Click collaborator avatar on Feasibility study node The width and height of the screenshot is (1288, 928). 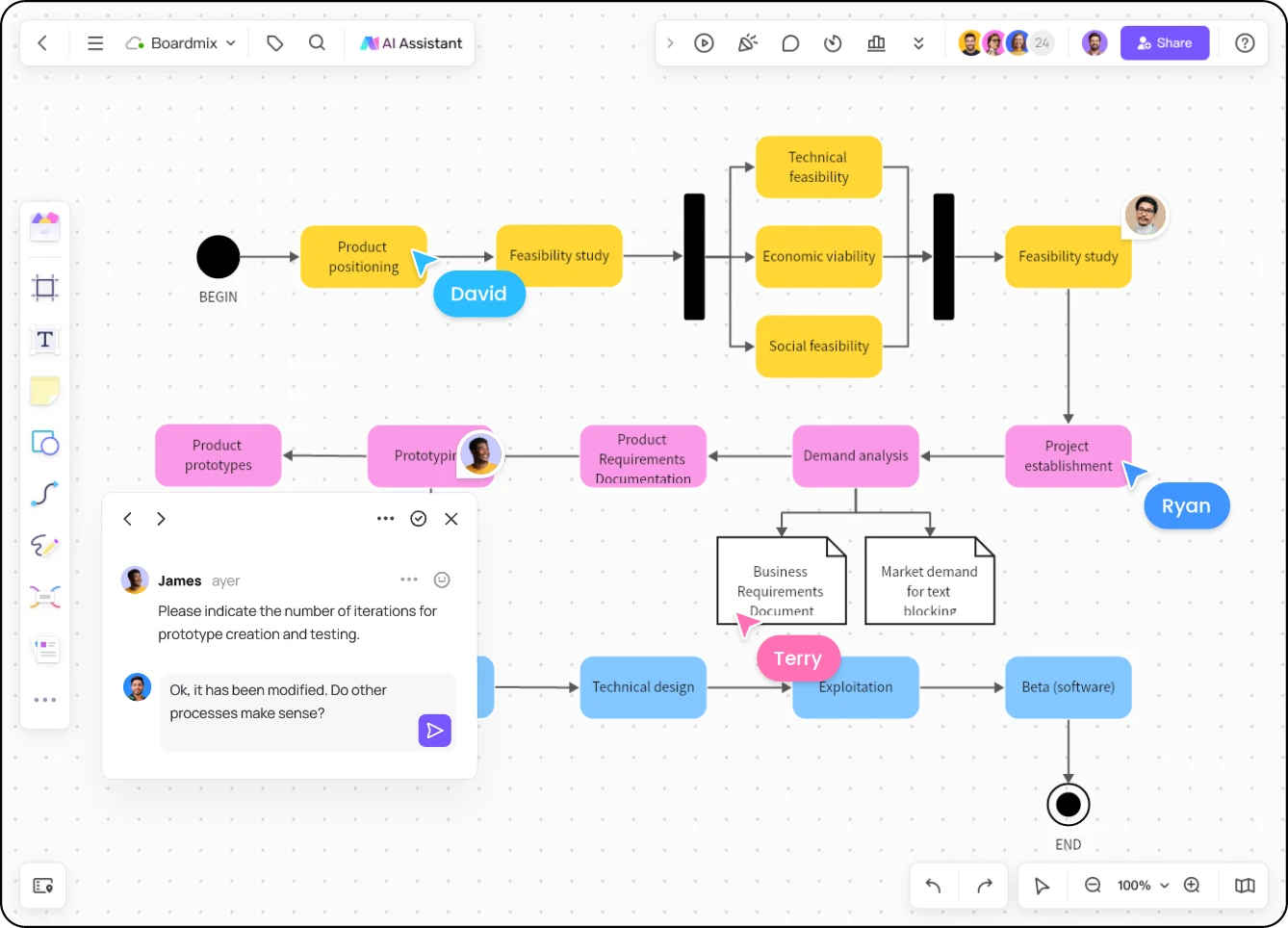pyautogui.click(x=1146, y=215)
